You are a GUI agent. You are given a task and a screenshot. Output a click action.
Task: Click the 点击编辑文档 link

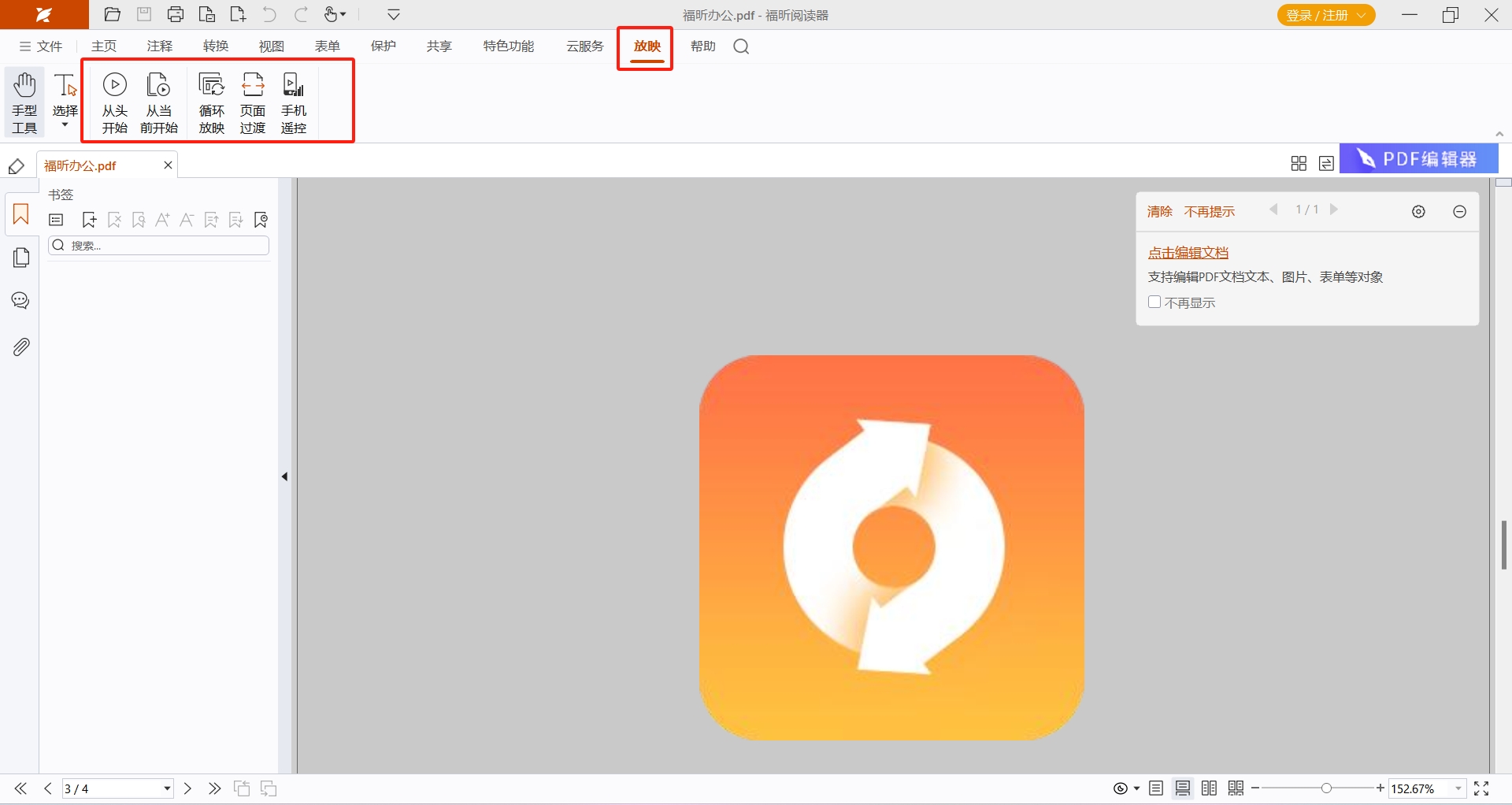[1188, 253]
